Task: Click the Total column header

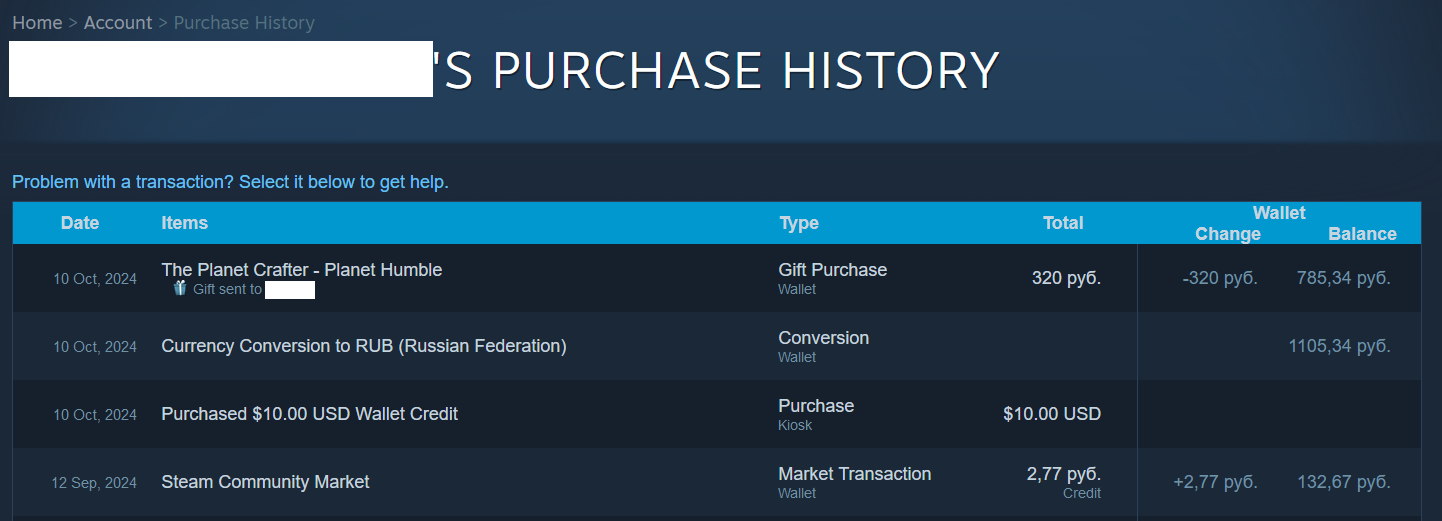Action: pos(1063,223)
